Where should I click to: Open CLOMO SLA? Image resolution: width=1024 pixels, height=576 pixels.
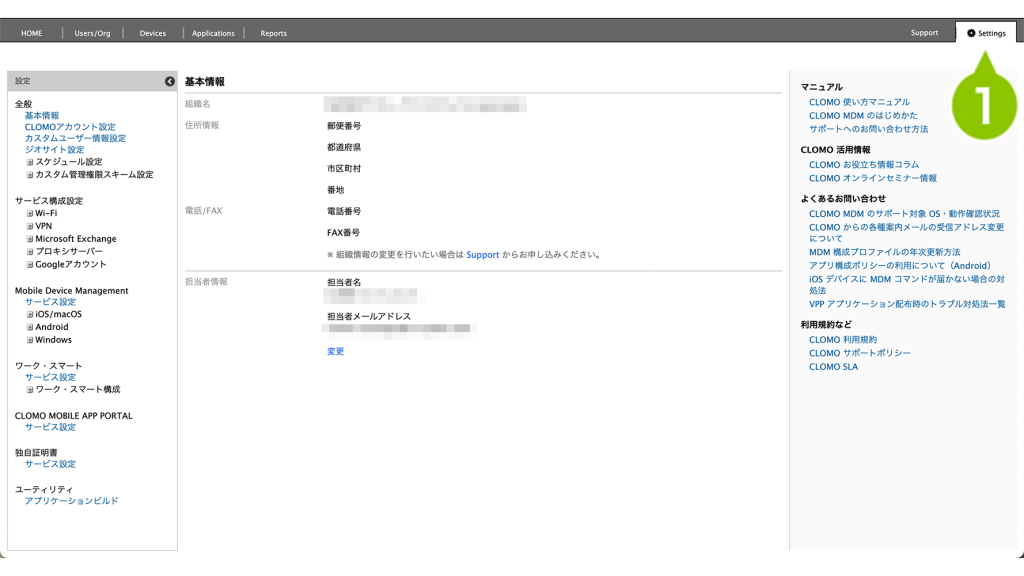[833, 367]
